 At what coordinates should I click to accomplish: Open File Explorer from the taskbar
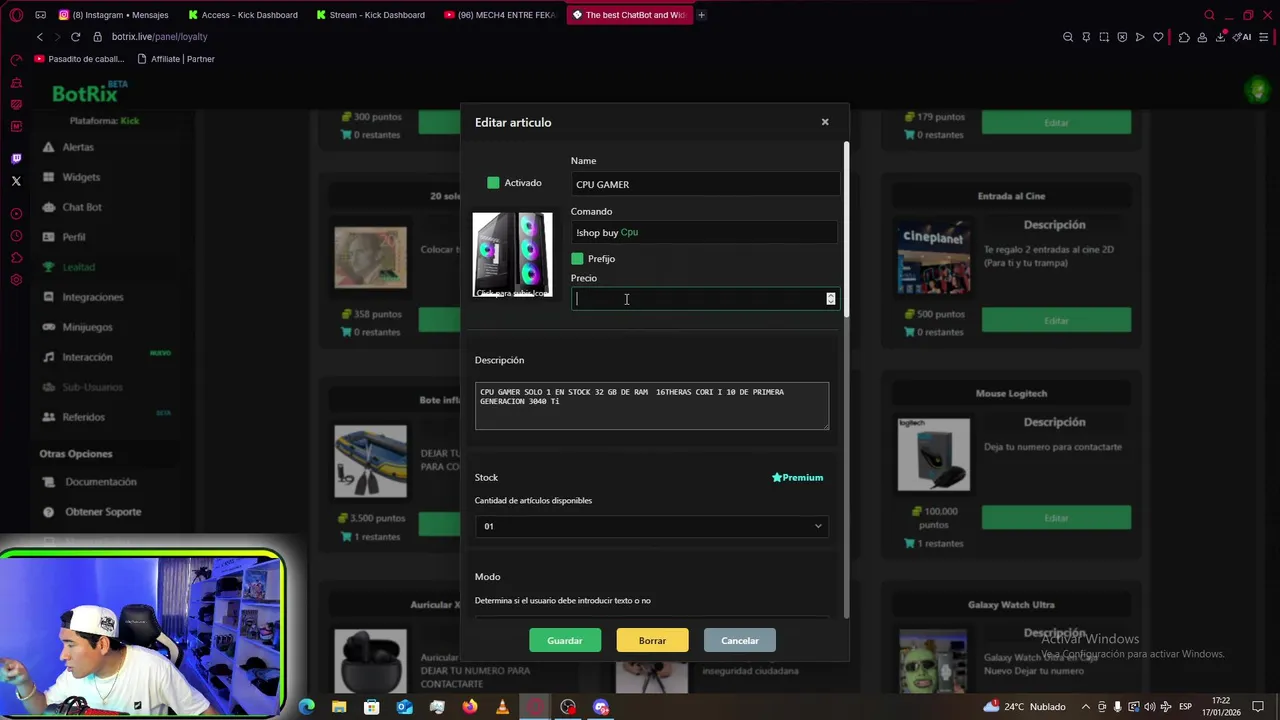pos(339,707)
